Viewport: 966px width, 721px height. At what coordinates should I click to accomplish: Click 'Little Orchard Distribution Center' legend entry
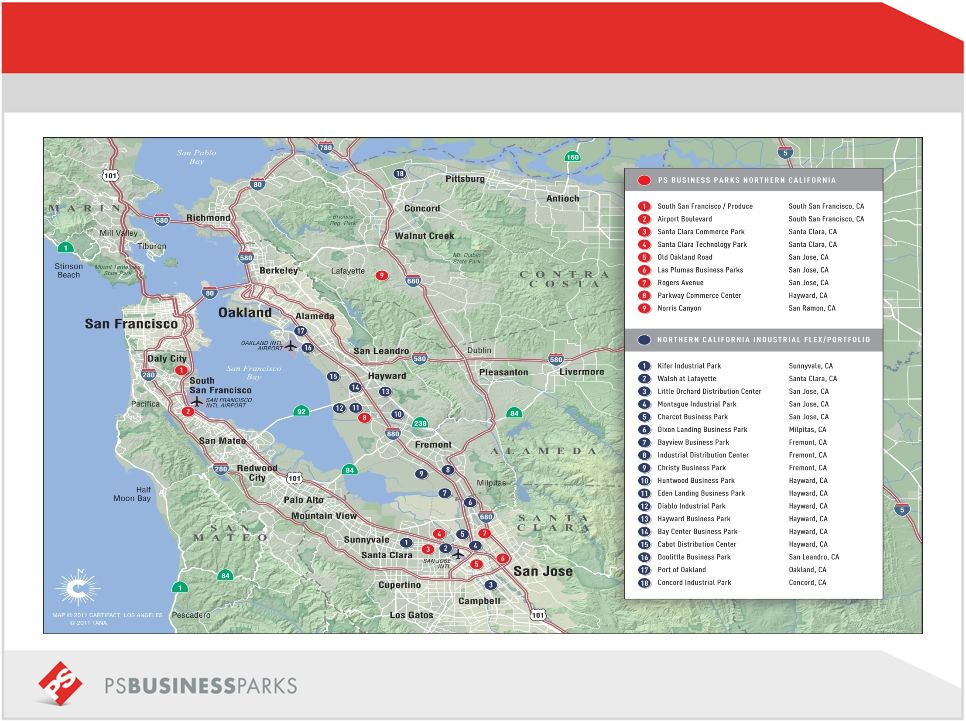point(709,391)
